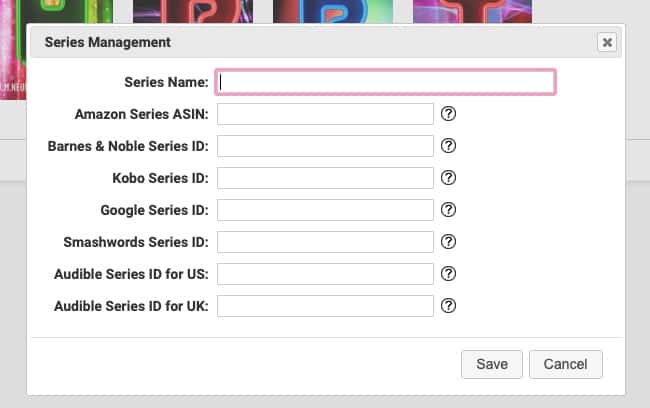Select the blue neon book cover thumbnail
This screenshot has width=650, height=408.
tap(333, 11)
